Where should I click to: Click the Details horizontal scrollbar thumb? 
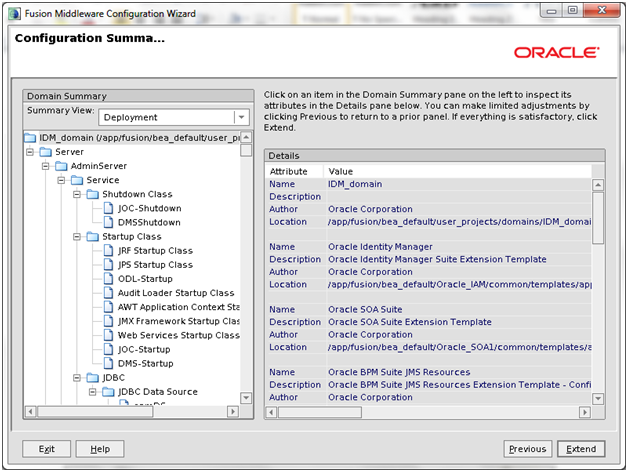point(320,412)
